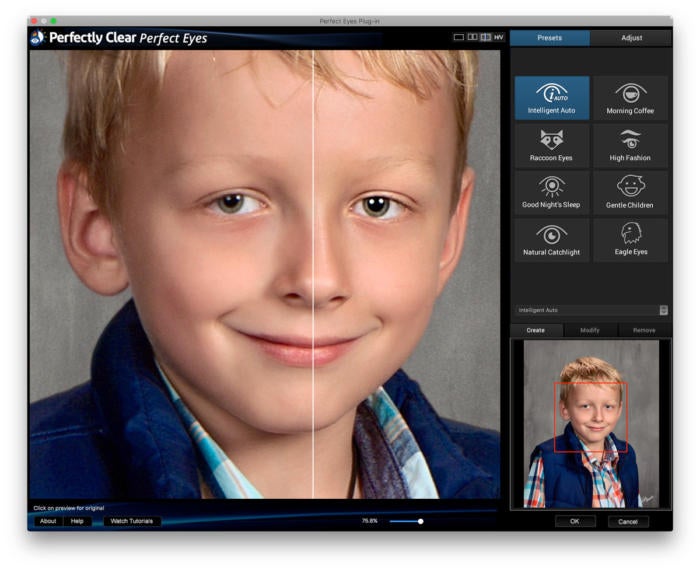Switch to side-by-side view
The height and width of the screenshot is (570, 700).
click(472, 37)
